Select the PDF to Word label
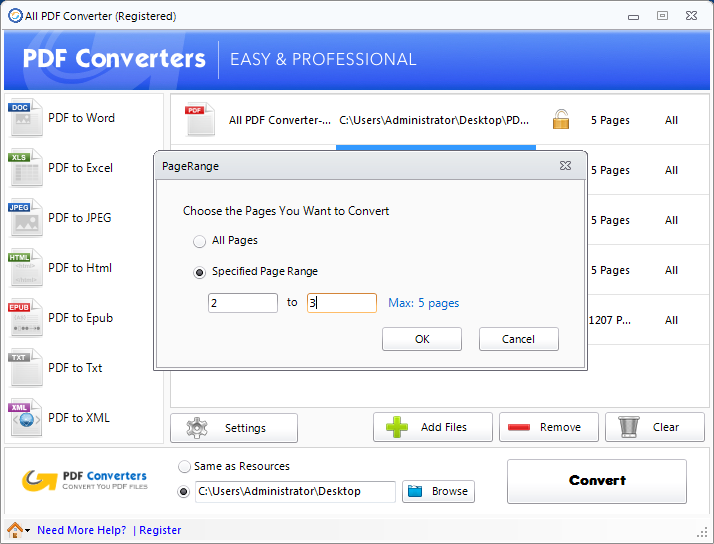The height and width of the screenshot is (544, 714). coord(82,118)
